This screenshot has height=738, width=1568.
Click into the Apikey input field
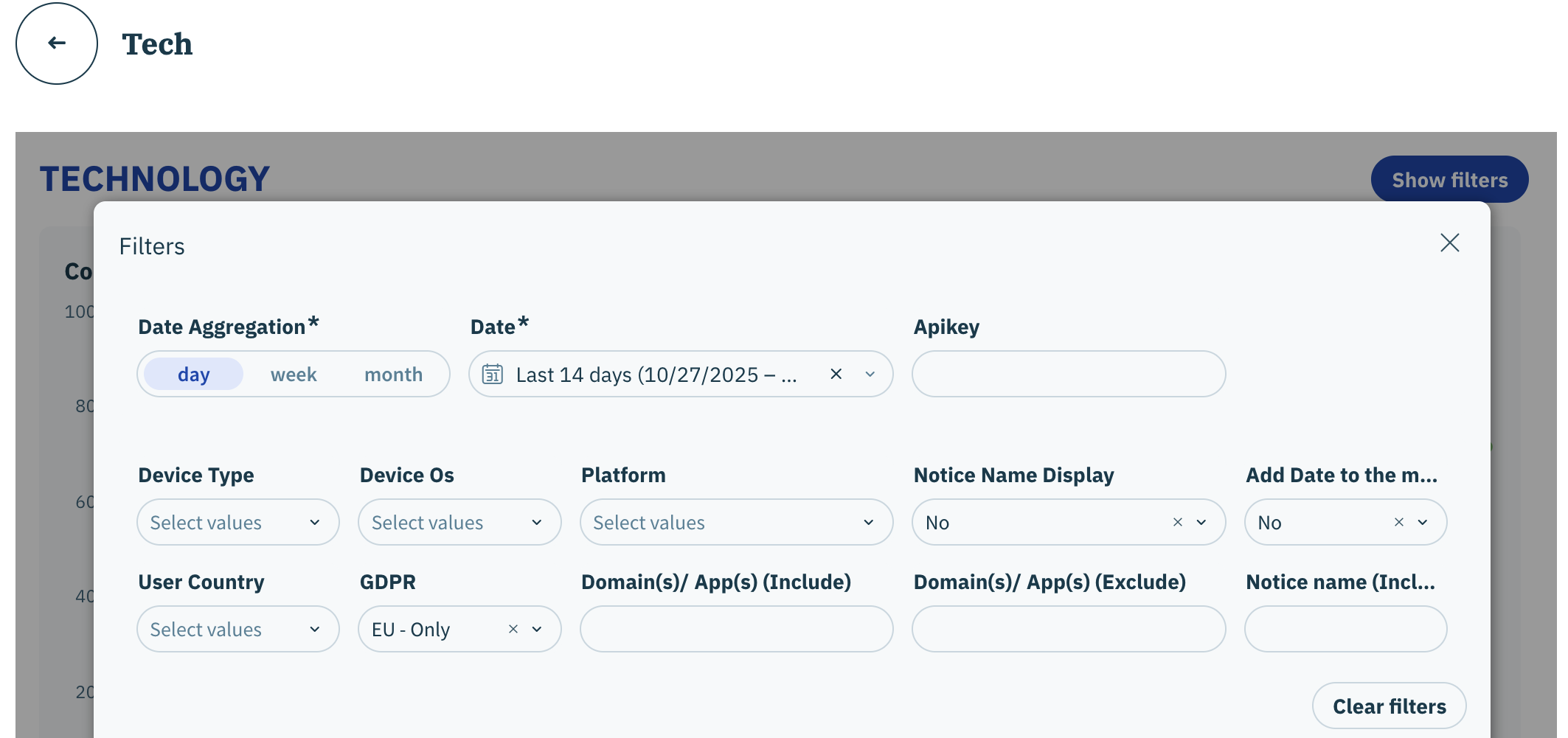[x=1068, y=374]
